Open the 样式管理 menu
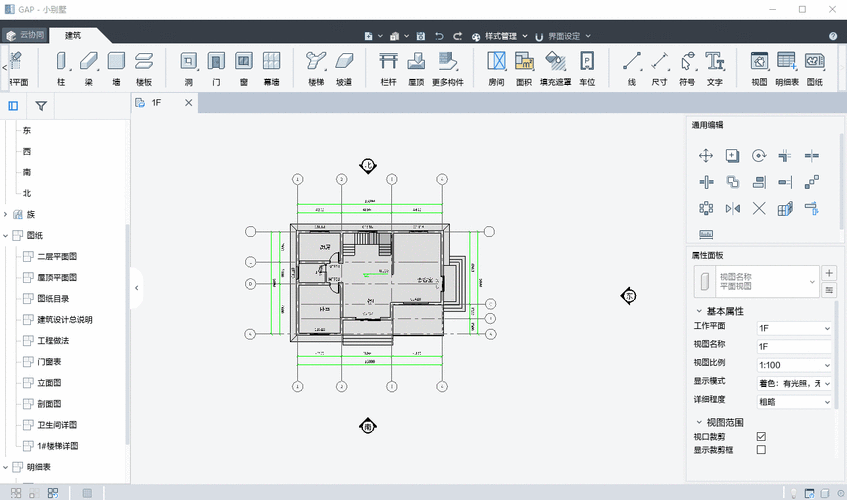Image resolution: width=847 pixels, height=500 pixels. point(500,36)
